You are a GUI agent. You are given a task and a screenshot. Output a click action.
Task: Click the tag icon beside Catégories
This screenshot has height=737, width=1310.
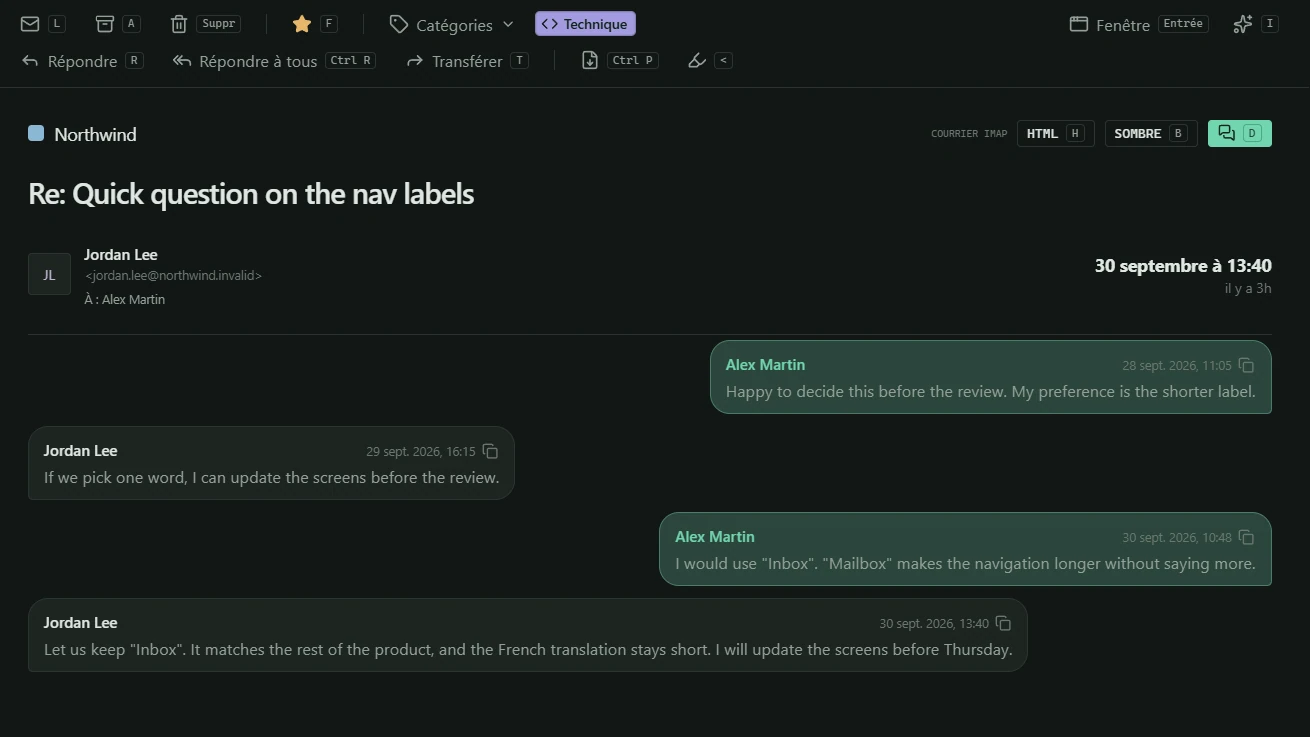[x=398, y=24]
